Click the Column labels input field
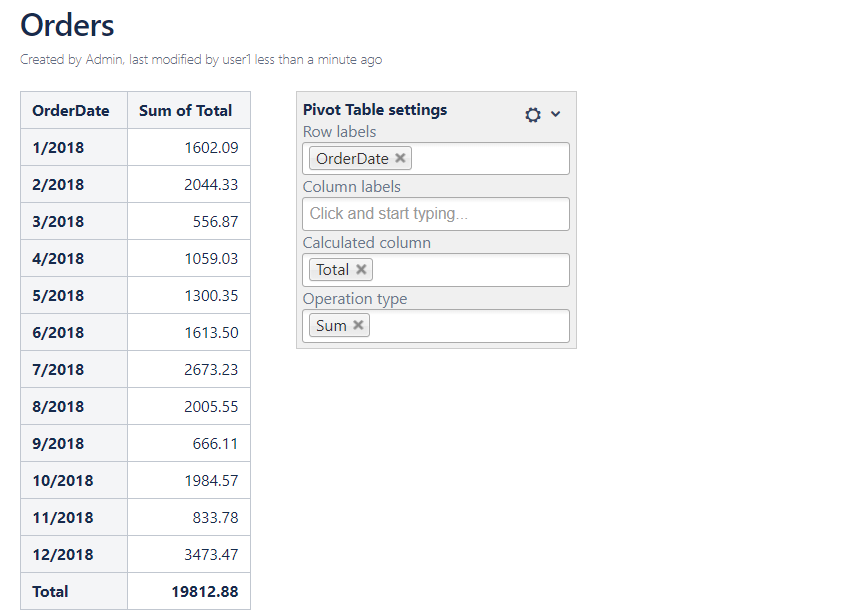This screenshot has width=867, height=616. (435, 214)
